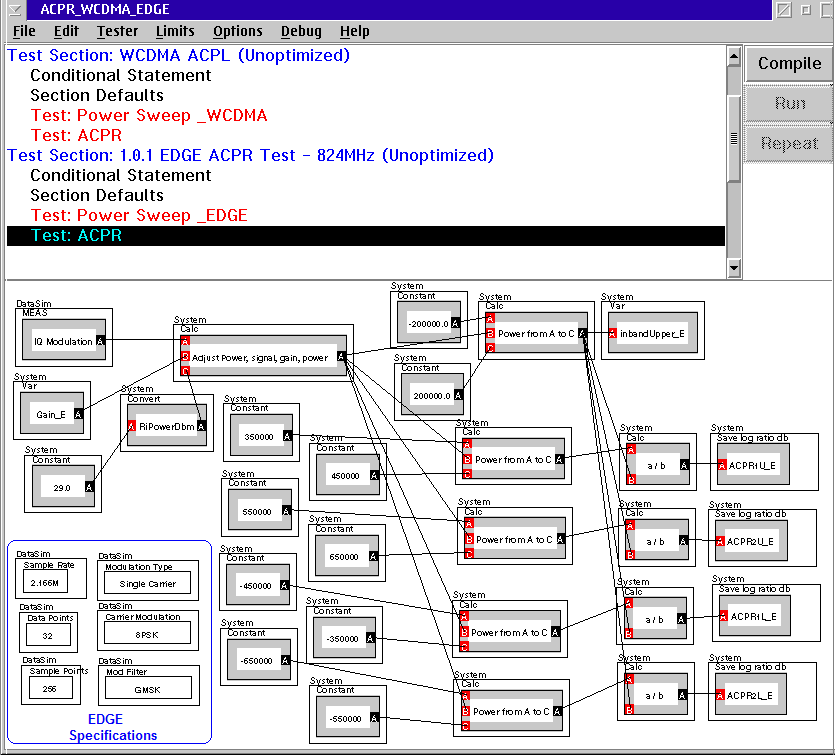Click input port C of Adjust Power block
The height and width of the screenshot is (755, 836).
point(185,371)
